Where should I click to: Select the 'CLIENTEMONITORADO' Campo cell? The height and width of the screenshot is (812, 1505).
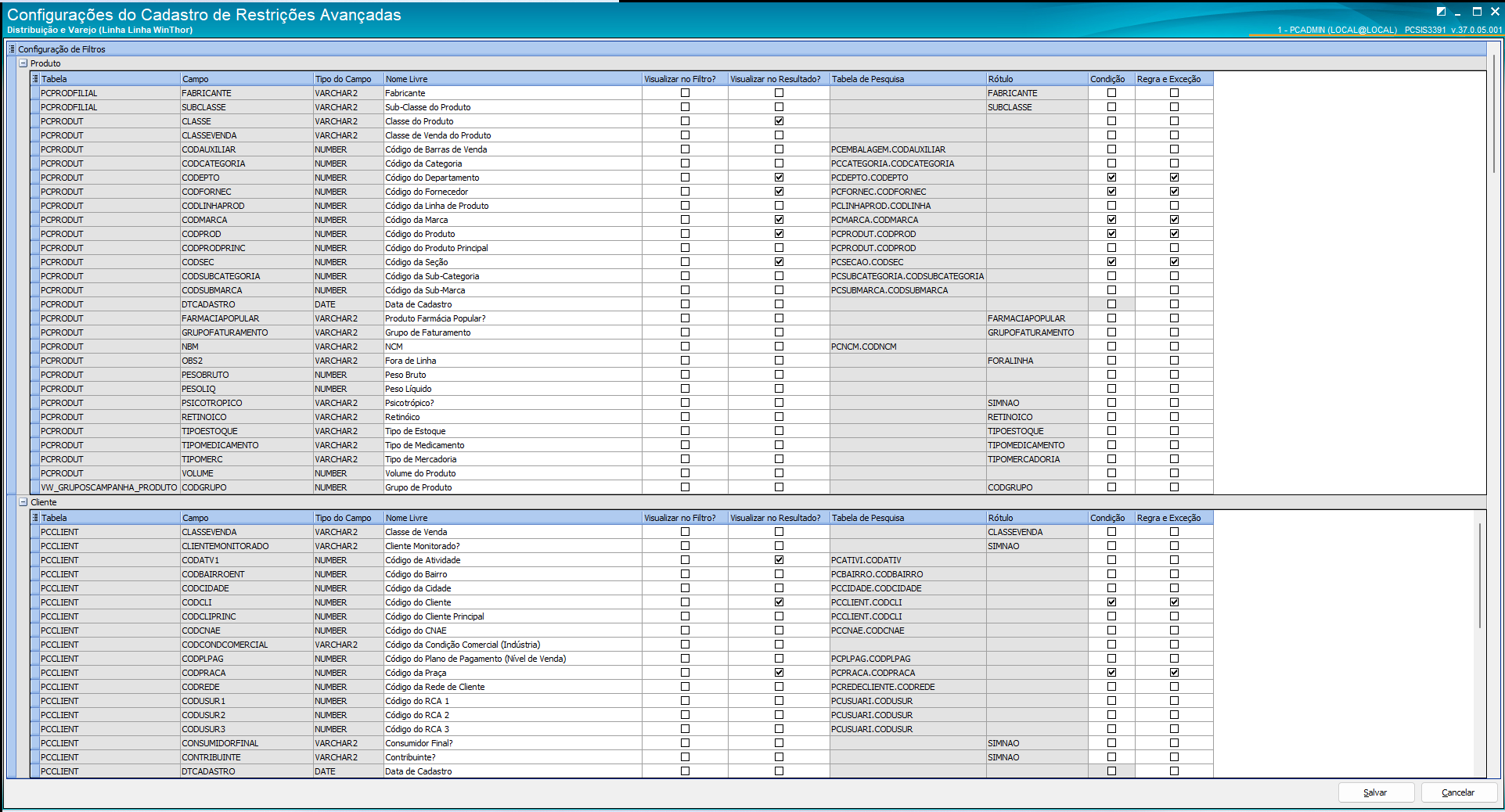click(247, 546)
